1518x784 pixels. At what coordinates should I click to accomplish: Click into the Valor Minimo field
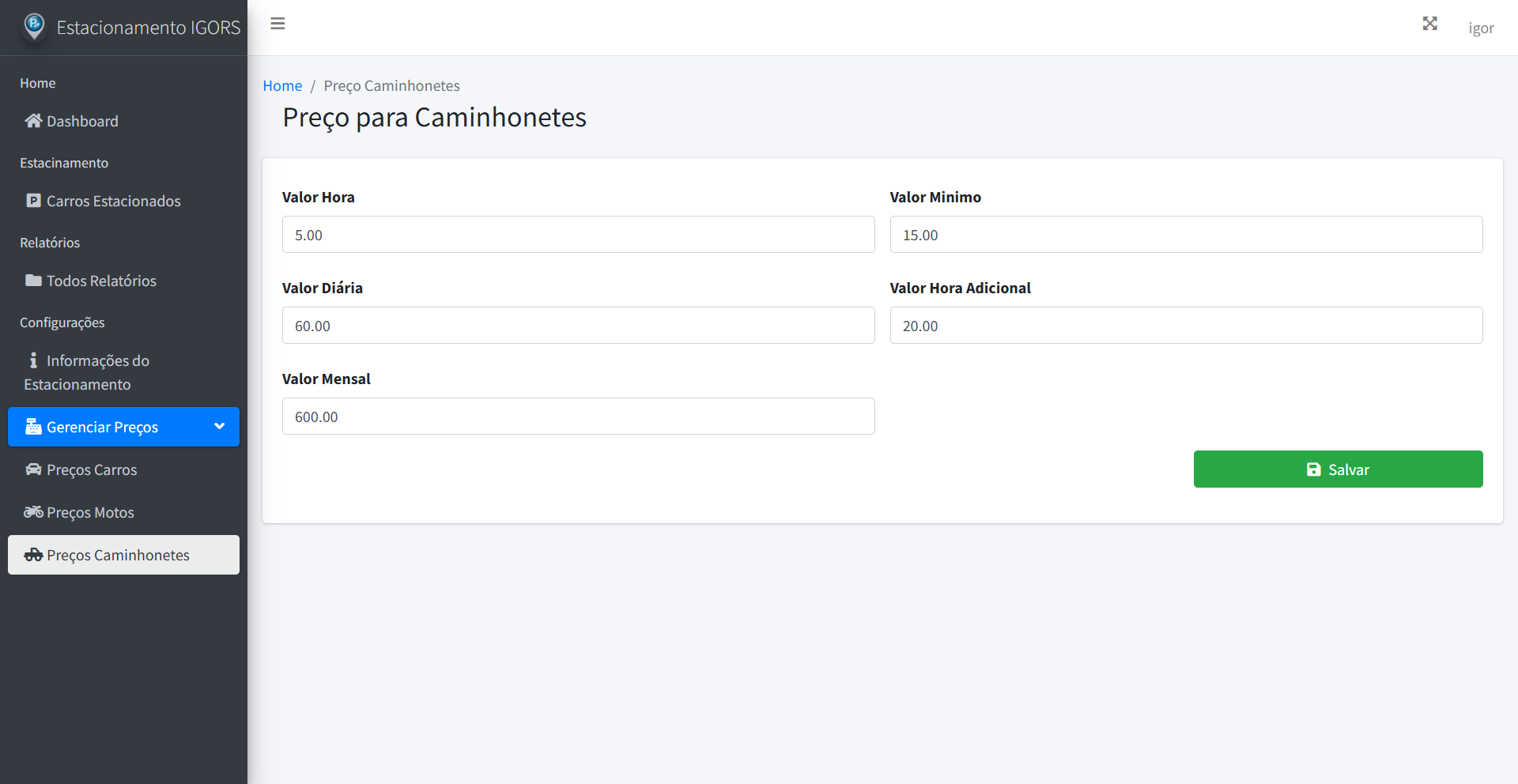[1186, 235]
